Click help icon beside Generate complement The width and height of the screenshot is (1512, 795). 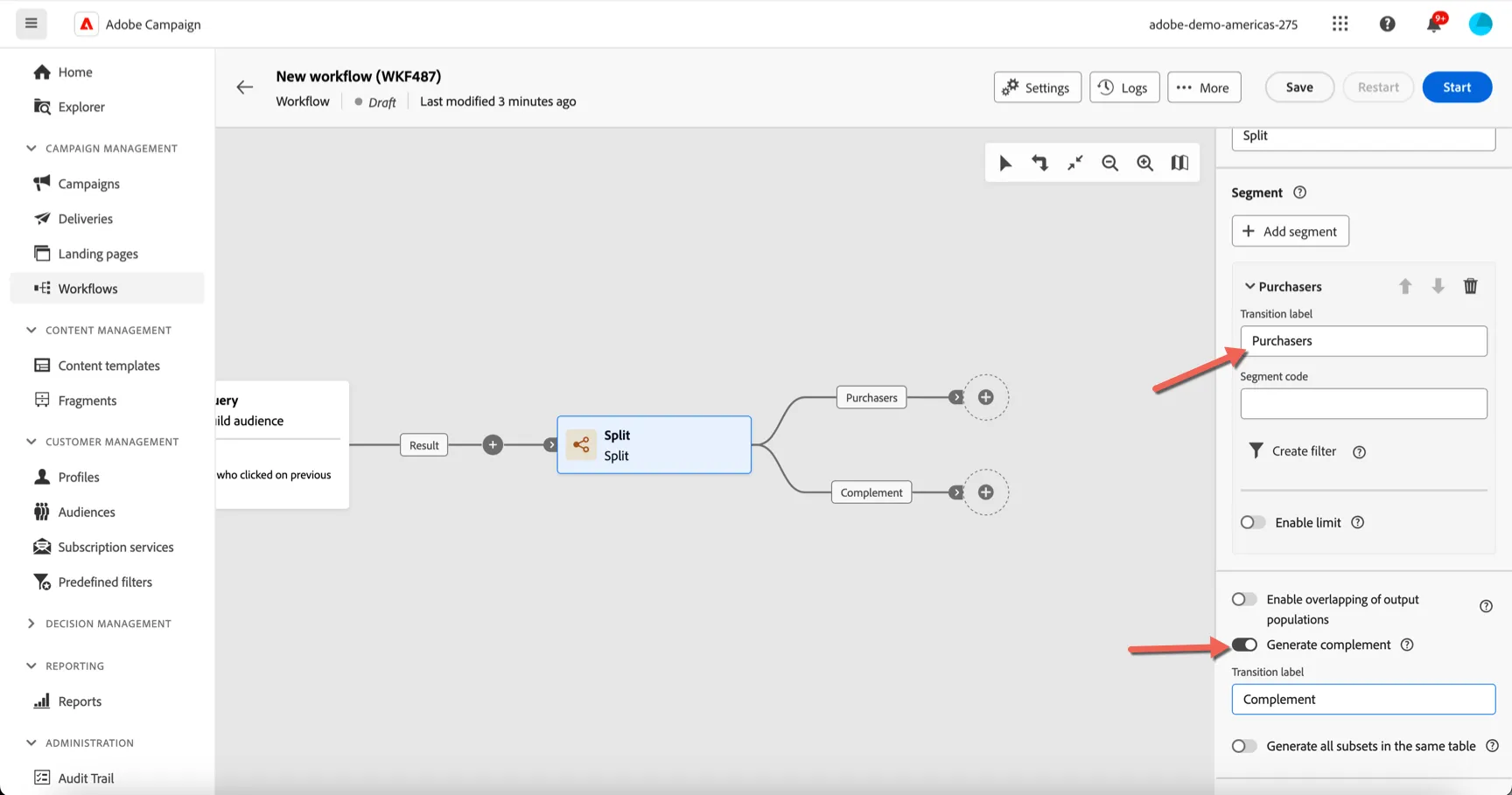pyautogui.click(x=1407, y=645)
